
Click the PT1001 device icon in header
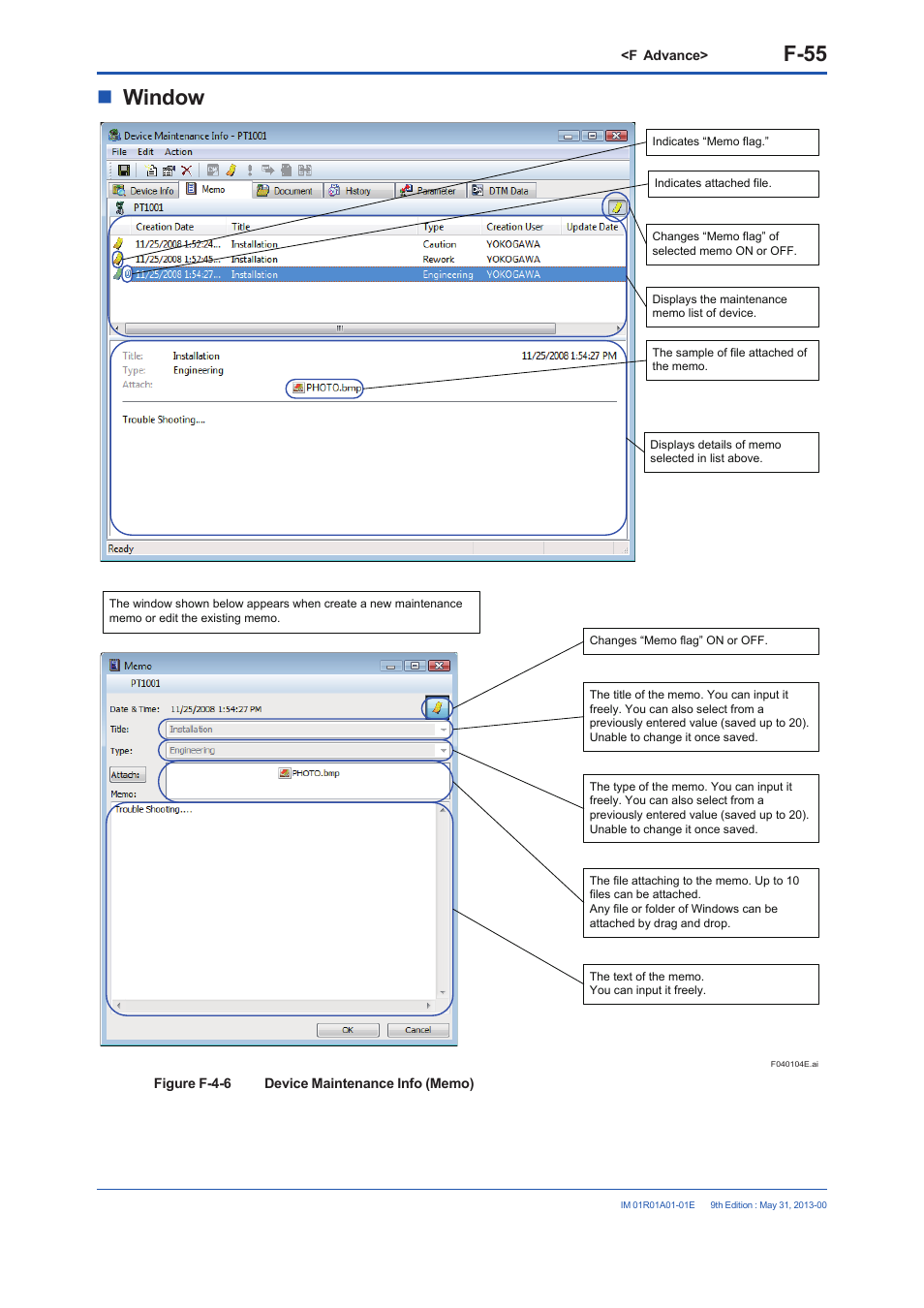[x=120, y=207]
